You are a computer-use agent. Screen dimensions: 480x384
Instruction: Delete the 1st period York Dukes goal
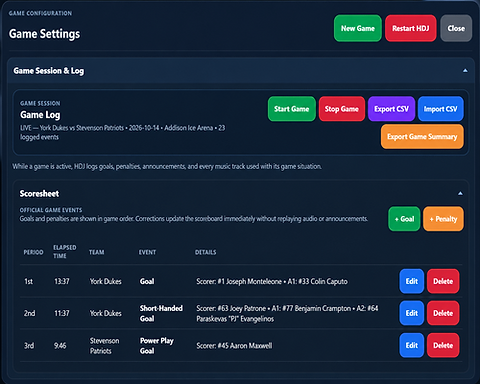point(443,281)
